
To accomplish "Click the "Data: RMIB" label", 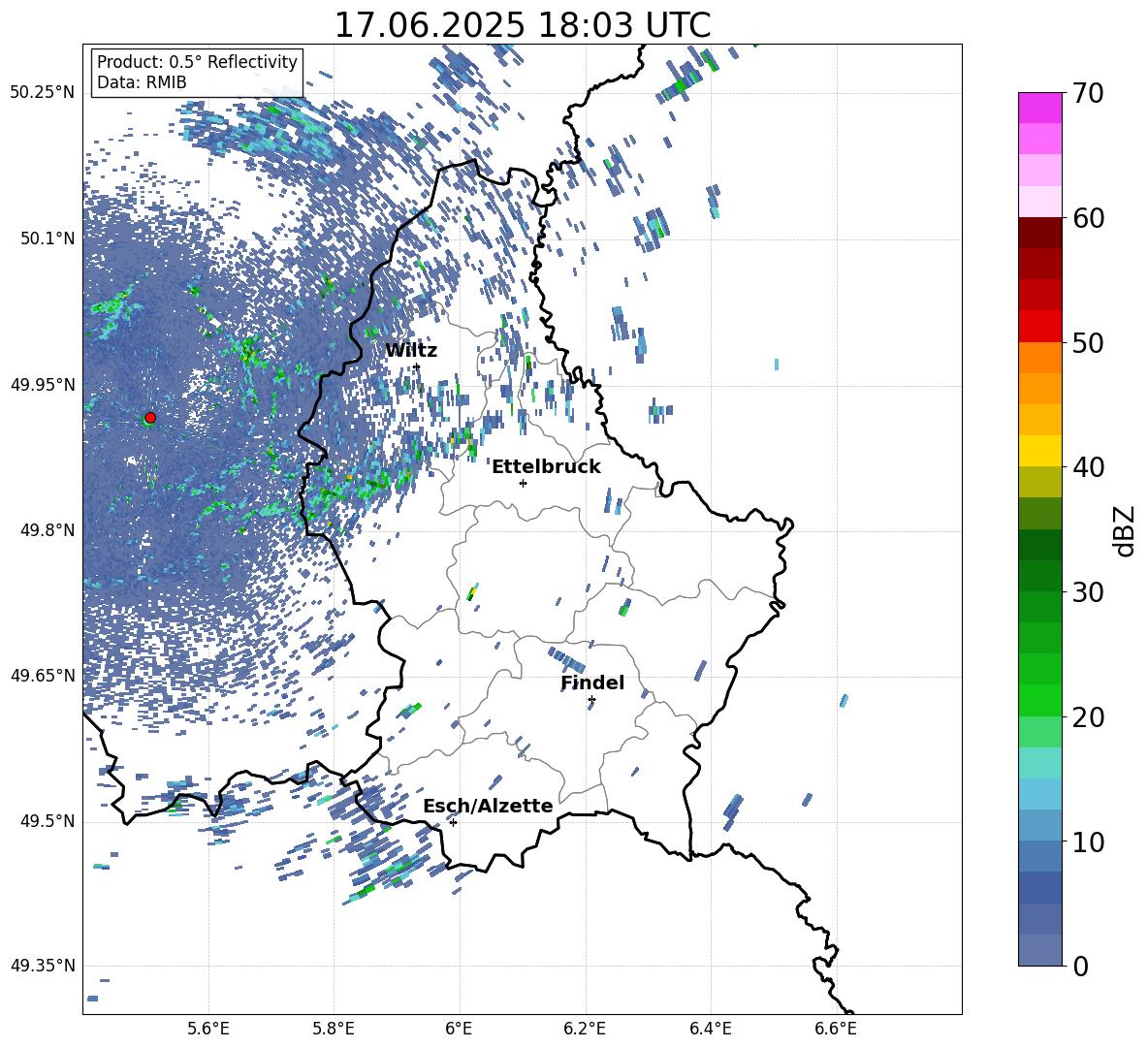I will (142, 82).
